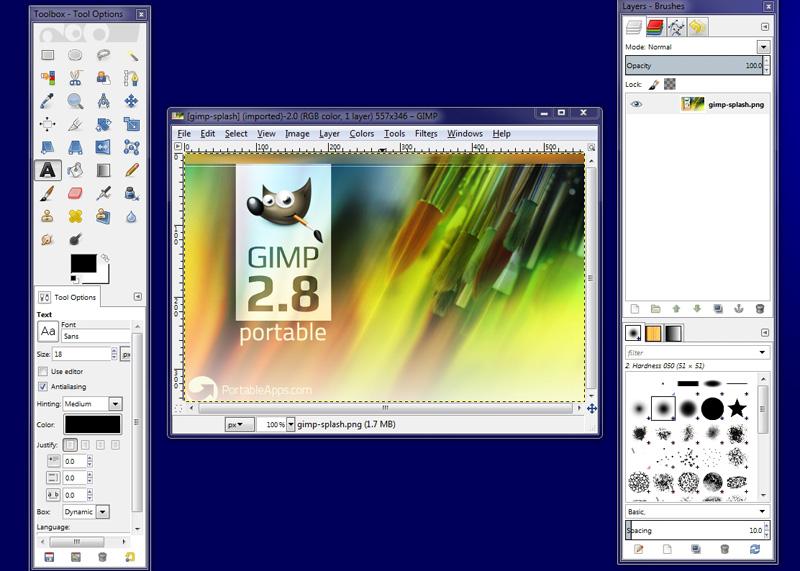
Task: Expand the layer Mode Normal dropdown
Action: click(x=697, y=46)
